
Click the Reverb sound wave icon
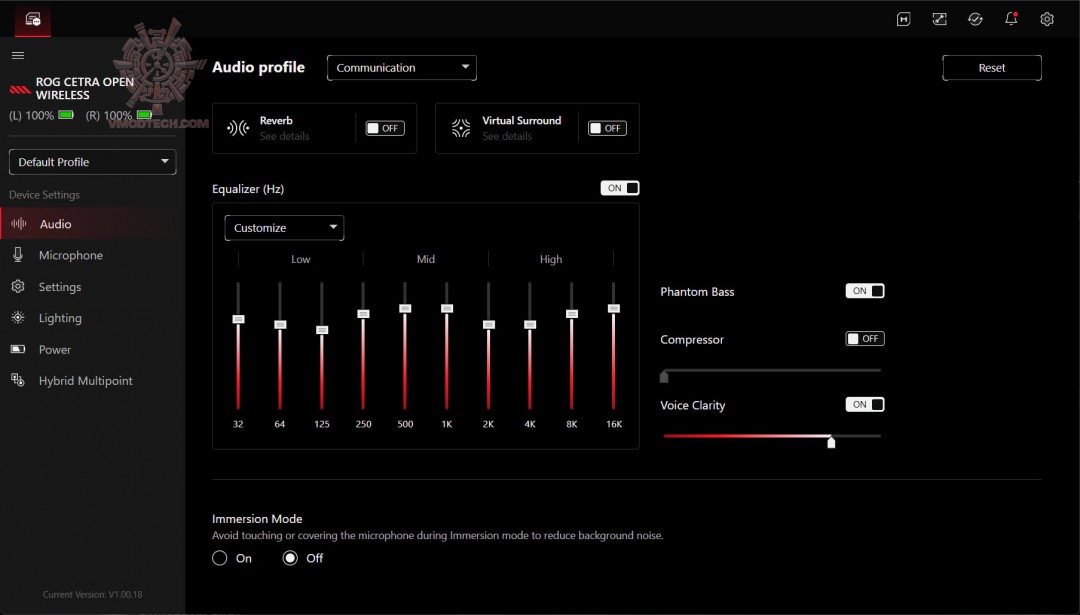tap(238, 128)
